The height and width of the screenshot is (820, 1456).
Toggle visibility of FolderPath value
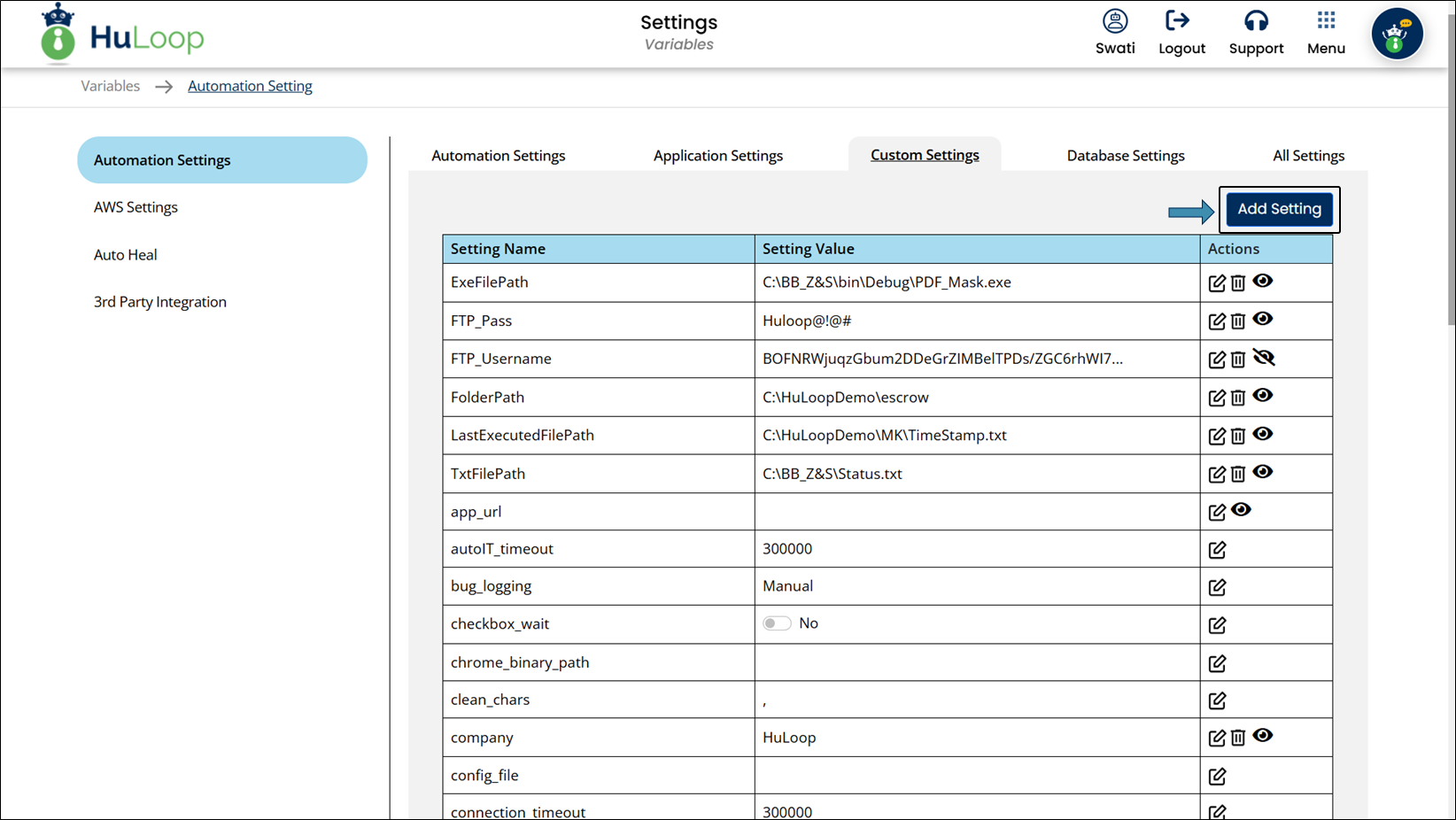click(1263, 395)
